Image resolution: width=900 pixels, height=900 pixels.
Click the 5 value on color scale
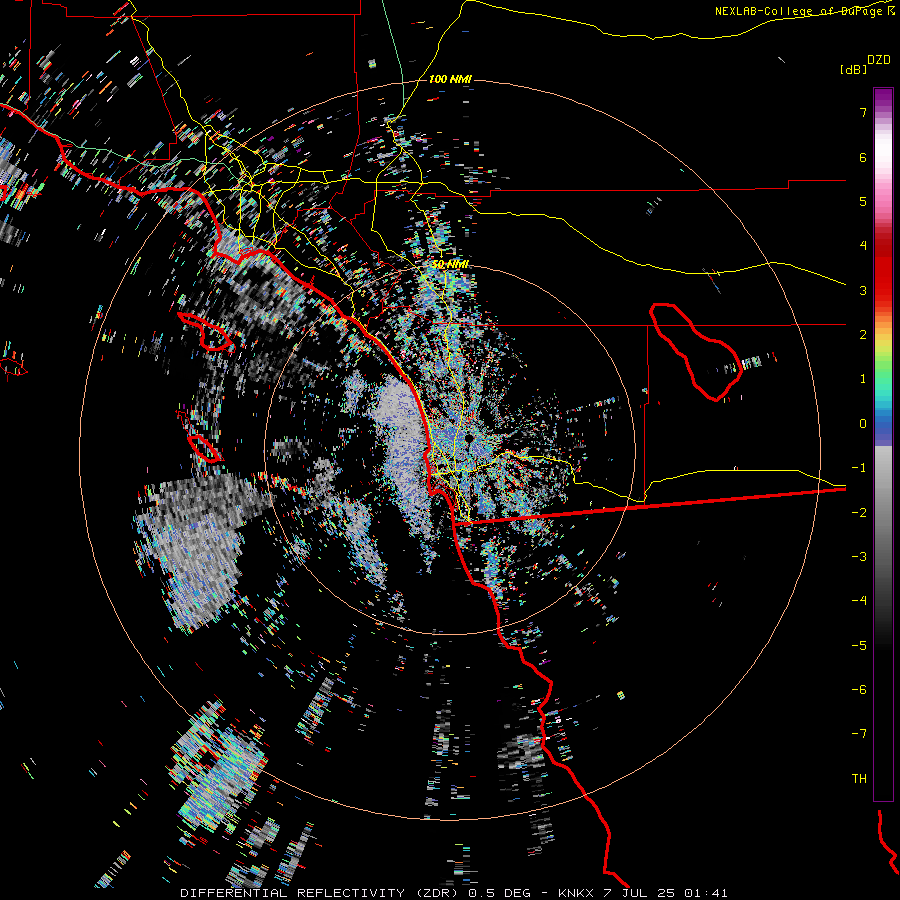tap(863, 201)
